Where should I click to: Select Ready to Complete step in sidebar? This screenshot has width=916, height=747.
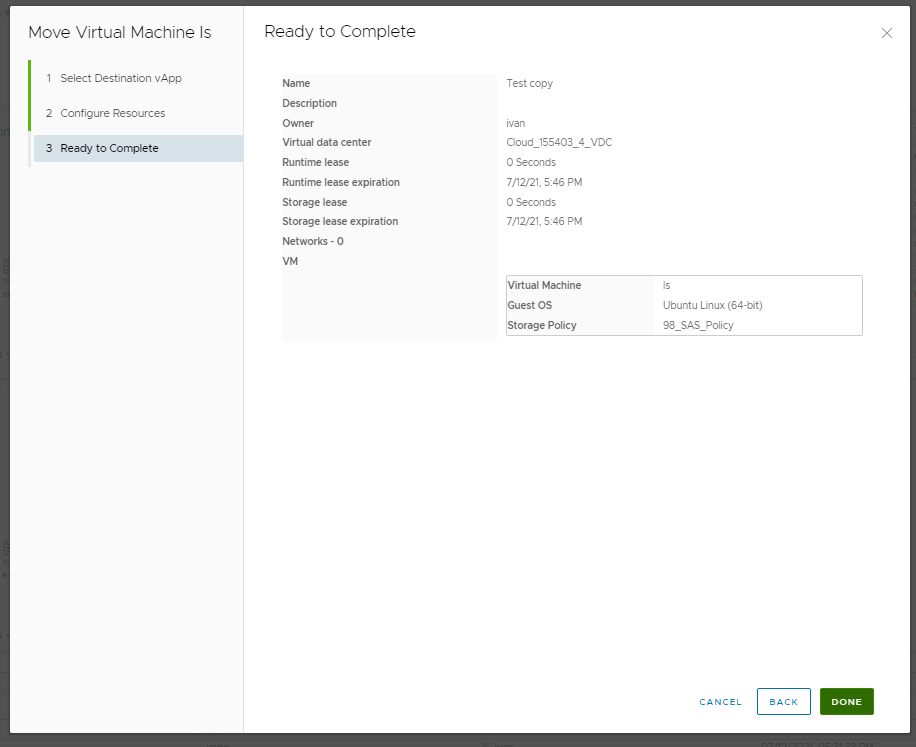109,148
